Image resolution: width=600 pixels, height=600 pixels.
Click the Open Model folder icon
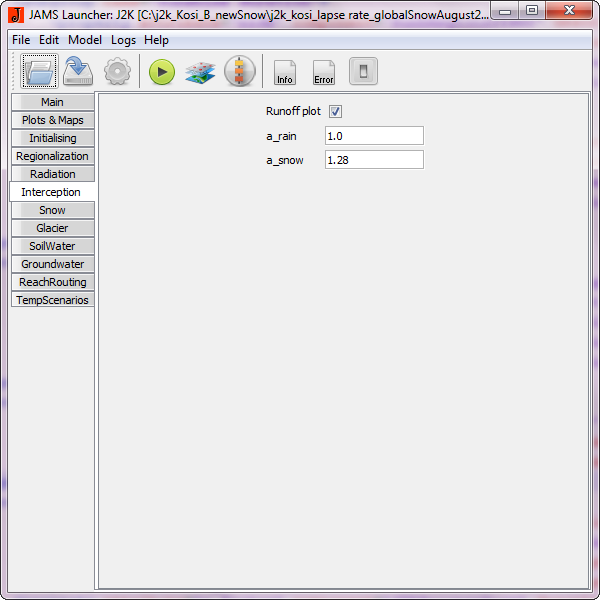[x=40, y=72]
